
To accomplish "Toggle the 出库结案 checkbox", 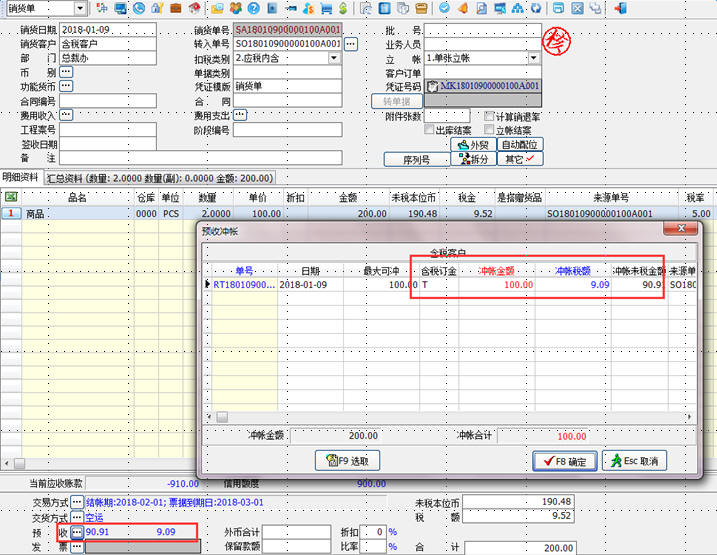I will pyautogui.click(x=428, y=129).
